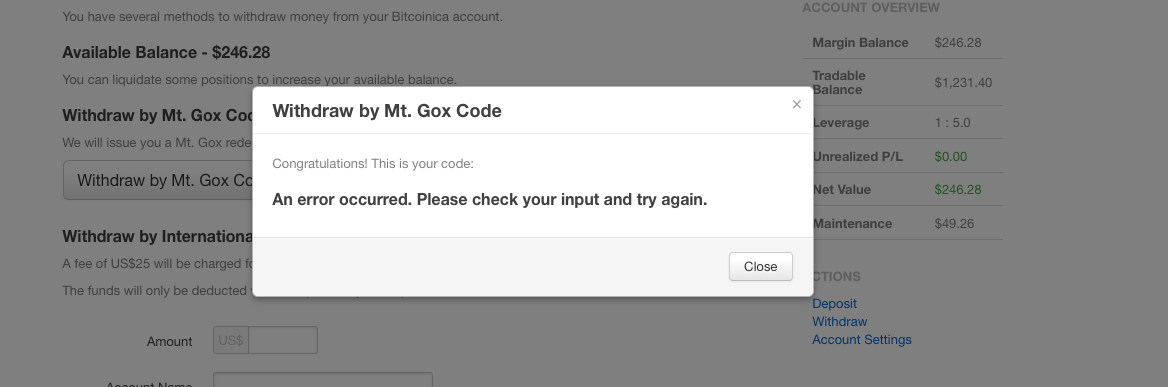This screenshot has height=387, width=1168.
Task: Click the US$ currency prefix label
Action: pyautogui.click(x=231, y=340)
